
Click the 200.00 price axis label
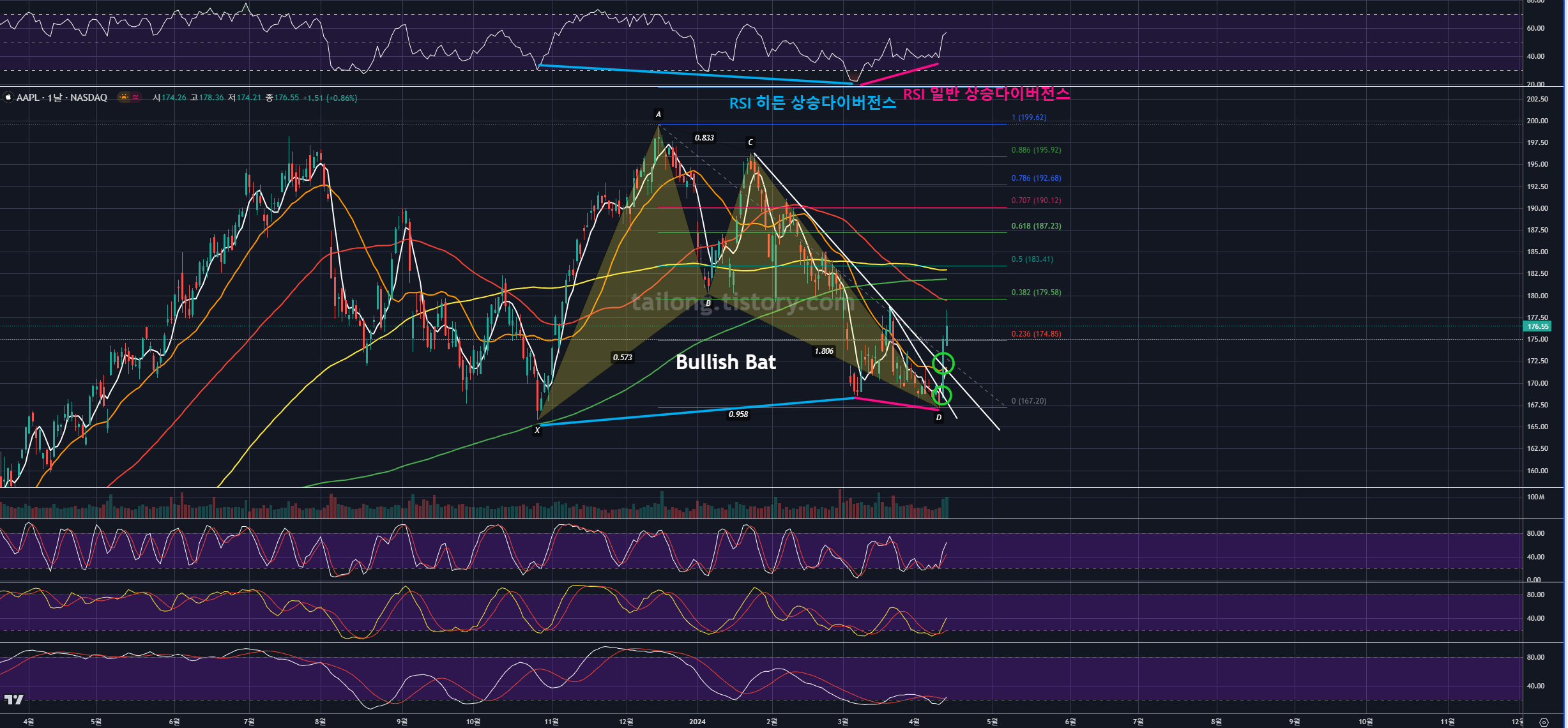[x=1537, y=121]
